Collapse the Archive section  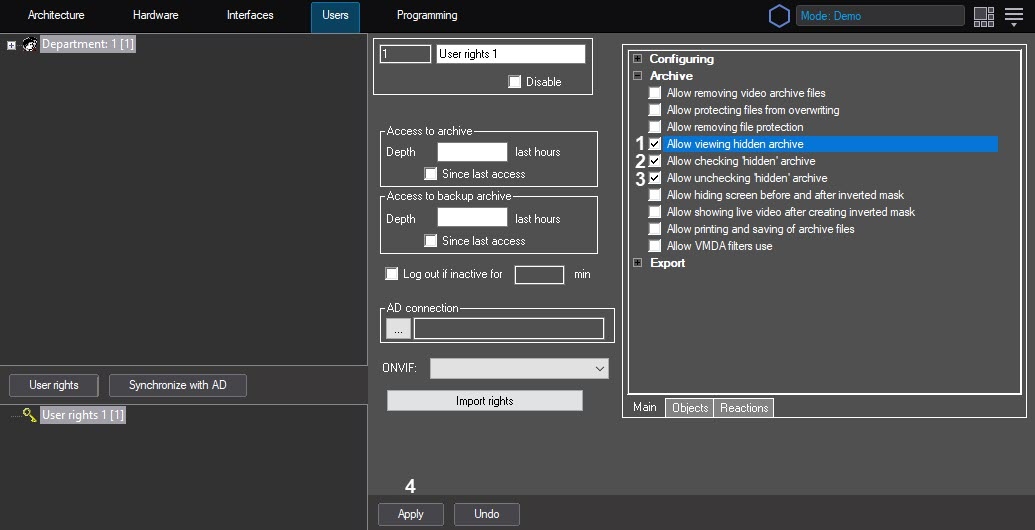click(x=637, y=76)
